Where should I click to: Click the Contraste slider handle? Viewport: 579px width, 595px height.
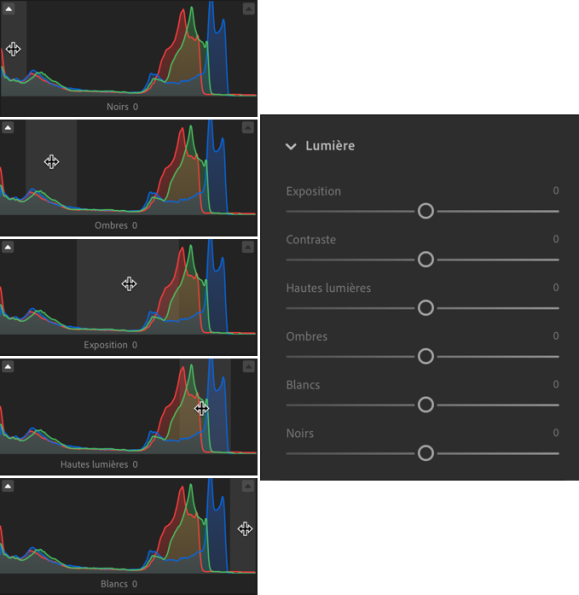point(426,260)
